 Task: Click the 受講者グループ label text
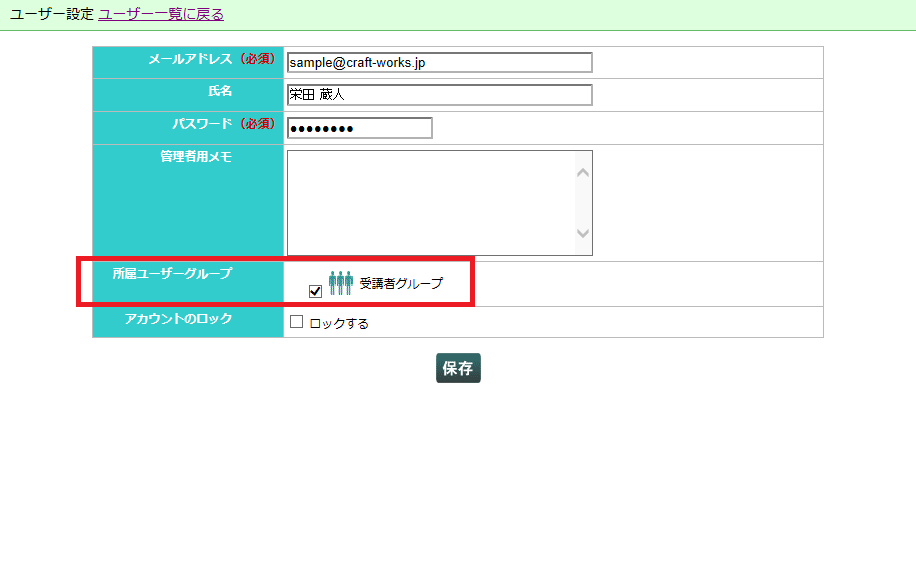tap(401, 284)
